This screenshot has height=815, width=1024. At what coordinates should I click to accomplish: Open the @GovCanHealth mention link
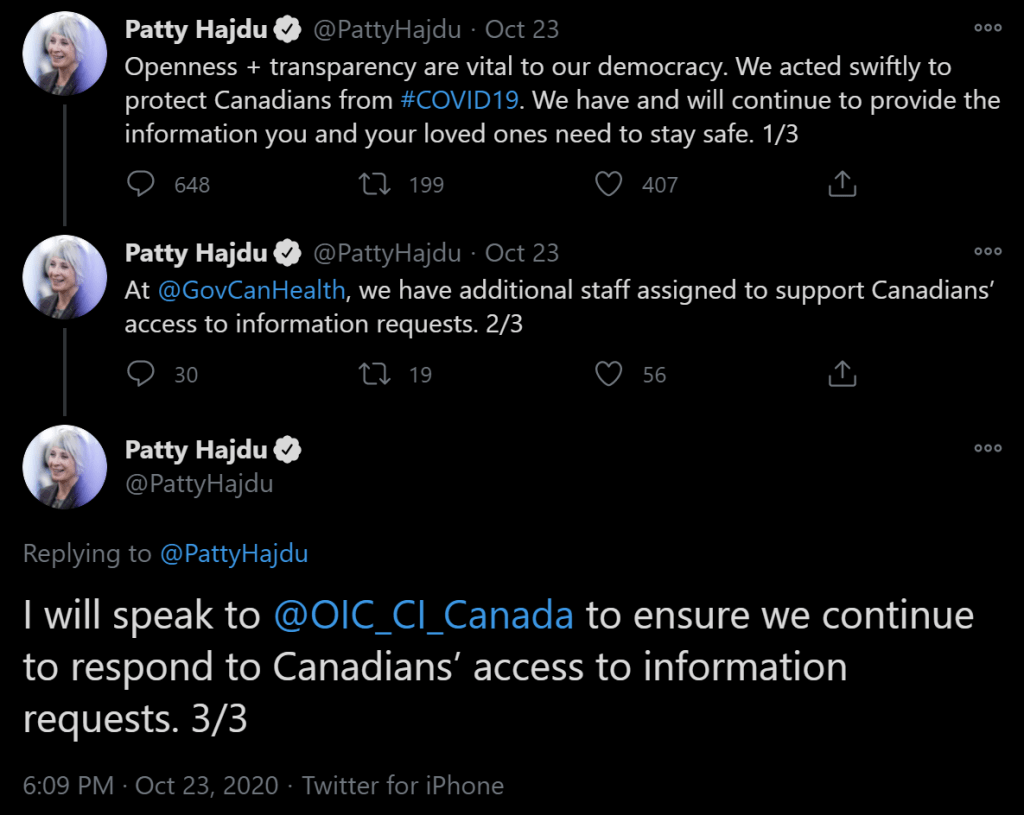click(252, 290)
